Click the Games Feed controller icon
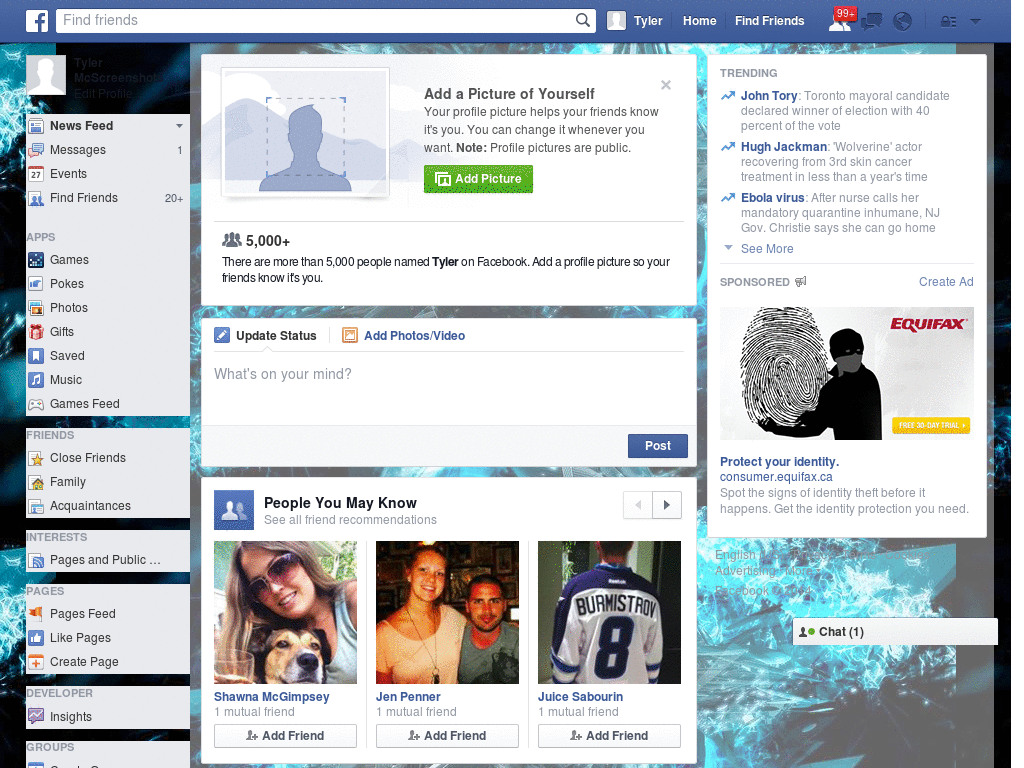This screenshot has height=768, width=1024. pos(36,404)
